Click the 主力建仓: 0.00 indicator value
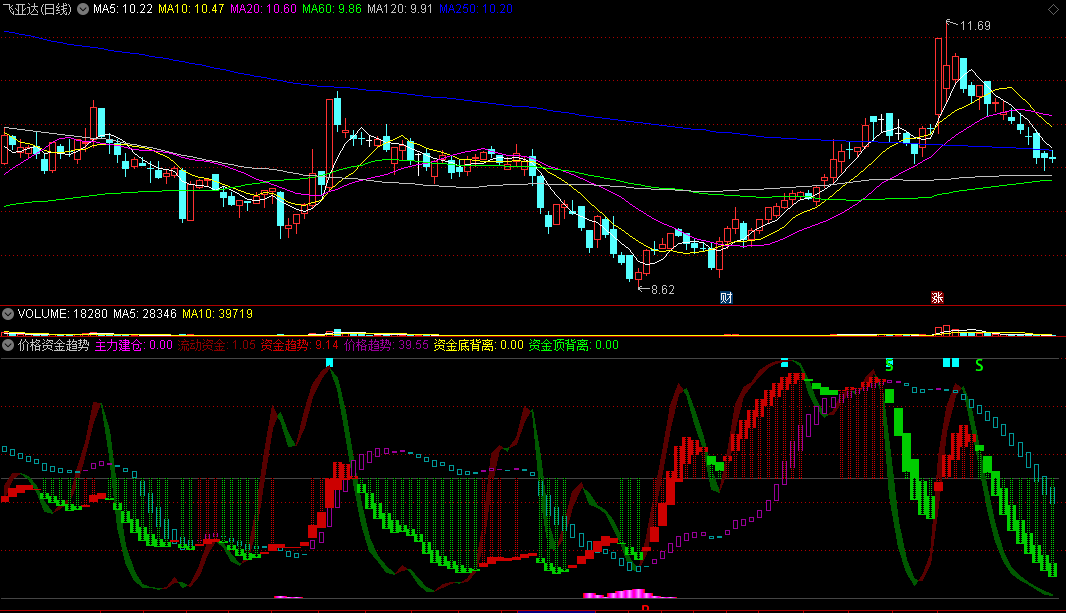Screen dimensions: 1066x613 pos(134,345)
